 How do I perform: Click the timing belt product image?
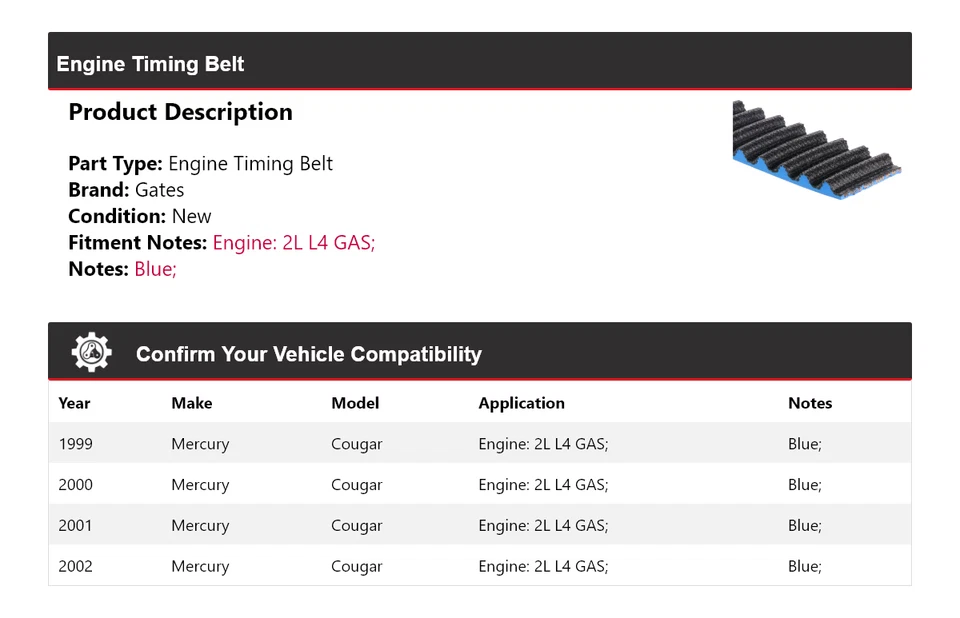(816, 148)
